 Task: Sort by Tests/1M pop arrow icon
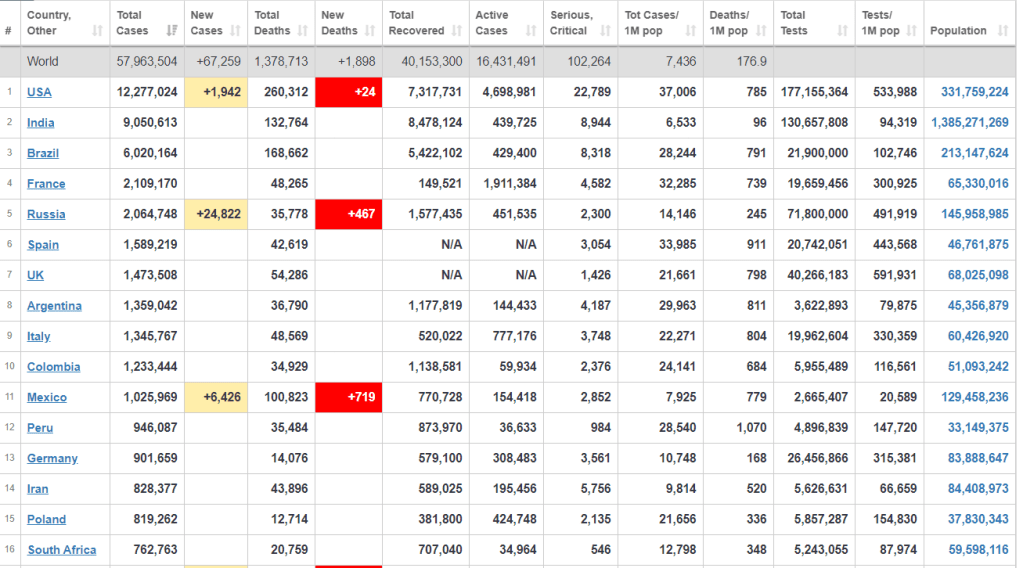(912, 31)
